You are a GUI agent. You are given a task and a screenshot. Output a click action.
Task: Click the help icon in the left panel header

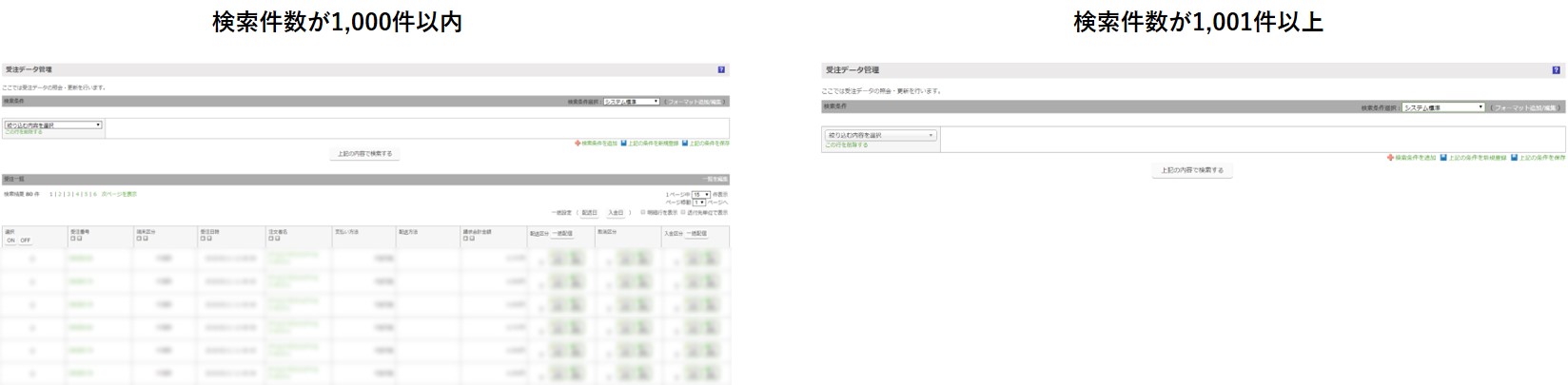[721, 69]
